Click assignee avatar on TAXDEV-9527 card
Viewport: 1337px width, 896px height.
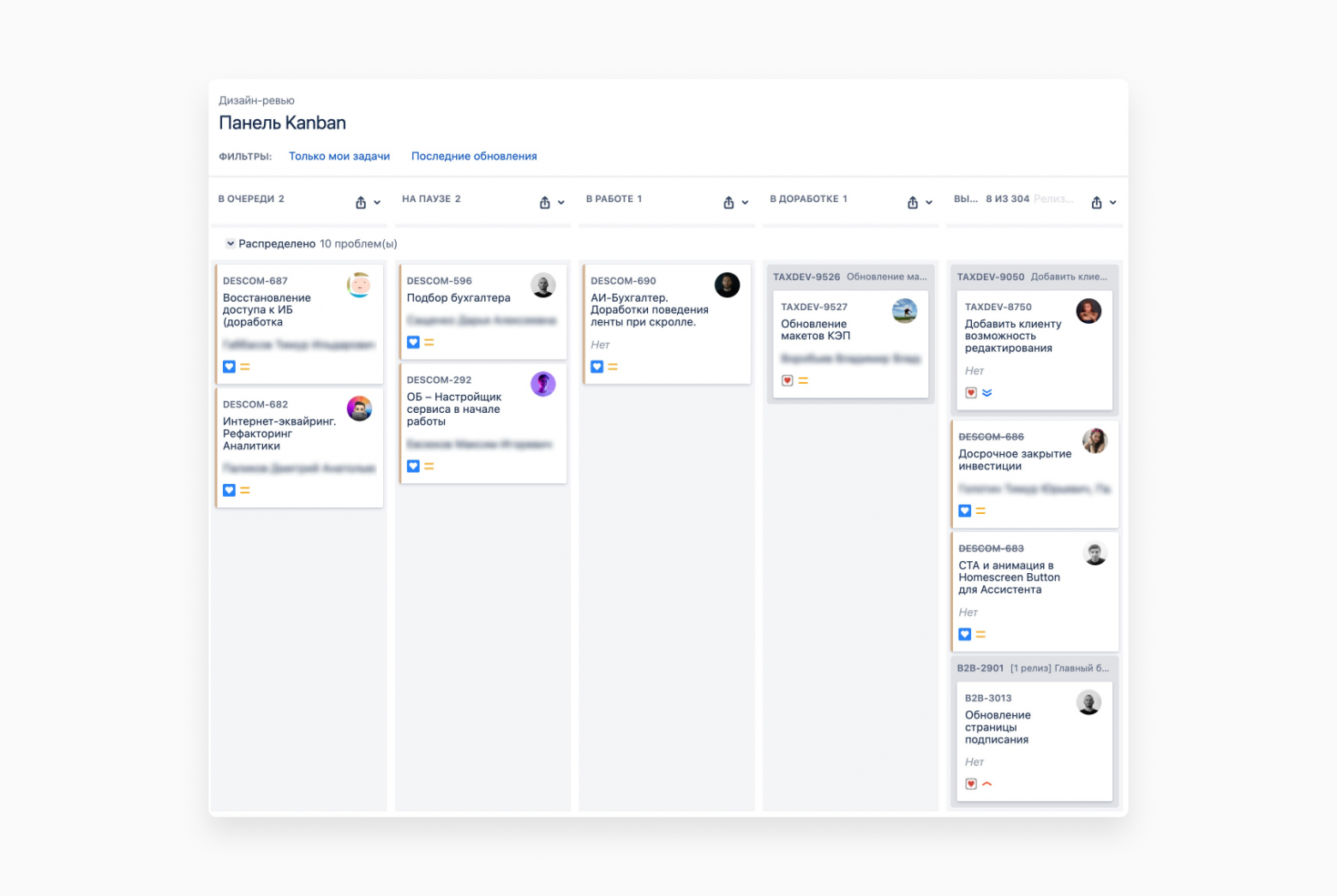pos(904,311)
